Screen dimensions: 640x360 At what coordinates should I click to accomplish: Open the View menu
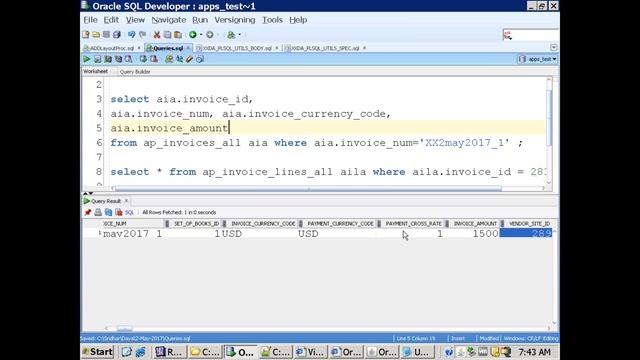(x=135, y=20)
